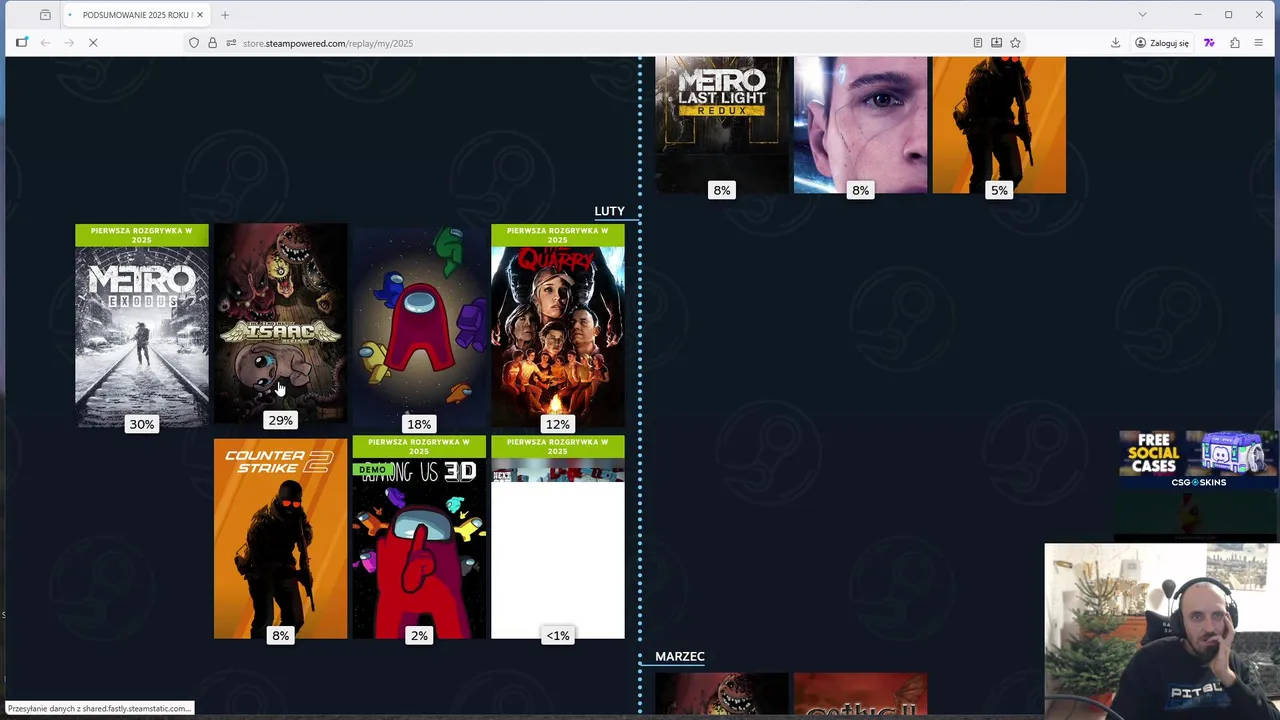
Task: Click the 18% label under Among Us
Action: click(419, 424)
